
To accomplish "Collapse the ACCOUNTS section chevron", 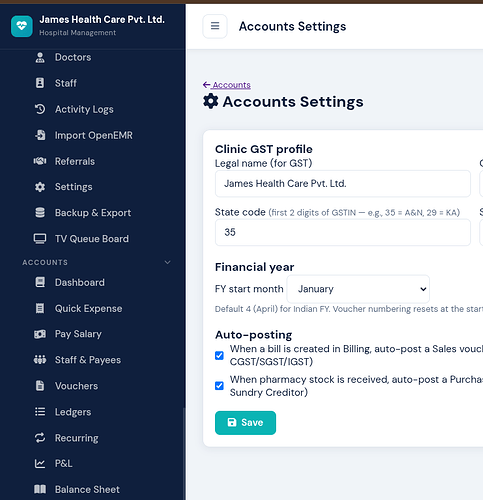I will tap(168, 262).
